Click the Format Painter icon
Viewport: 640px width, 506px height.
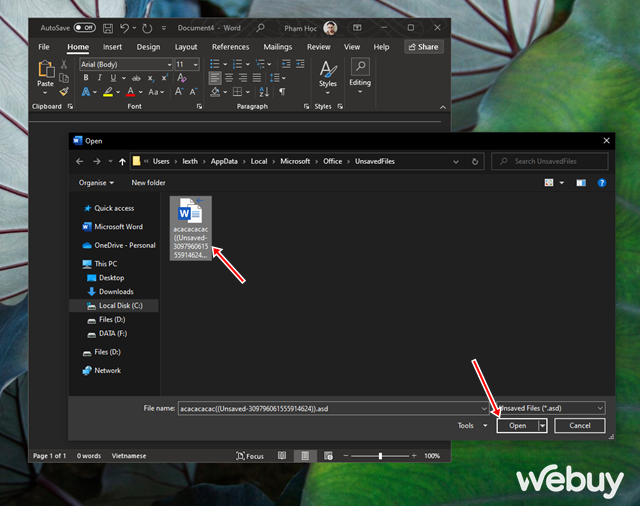[64, 91]
